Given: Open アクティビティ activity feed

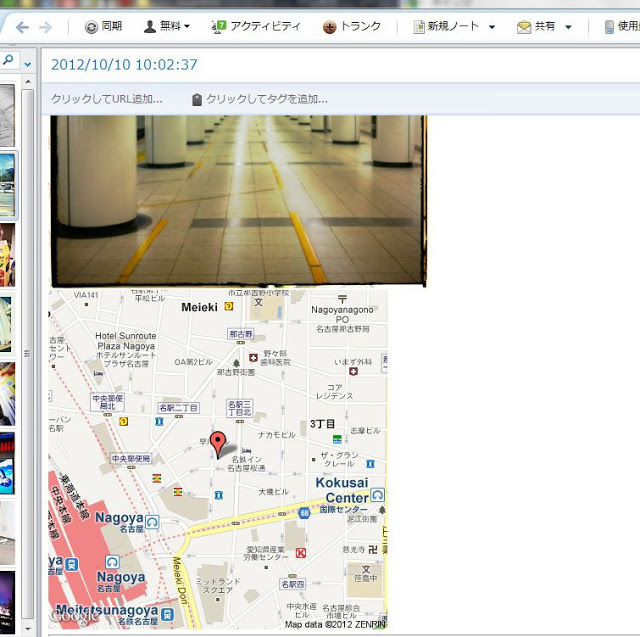Looking at the screenshot, I should [x=256, y=27].
